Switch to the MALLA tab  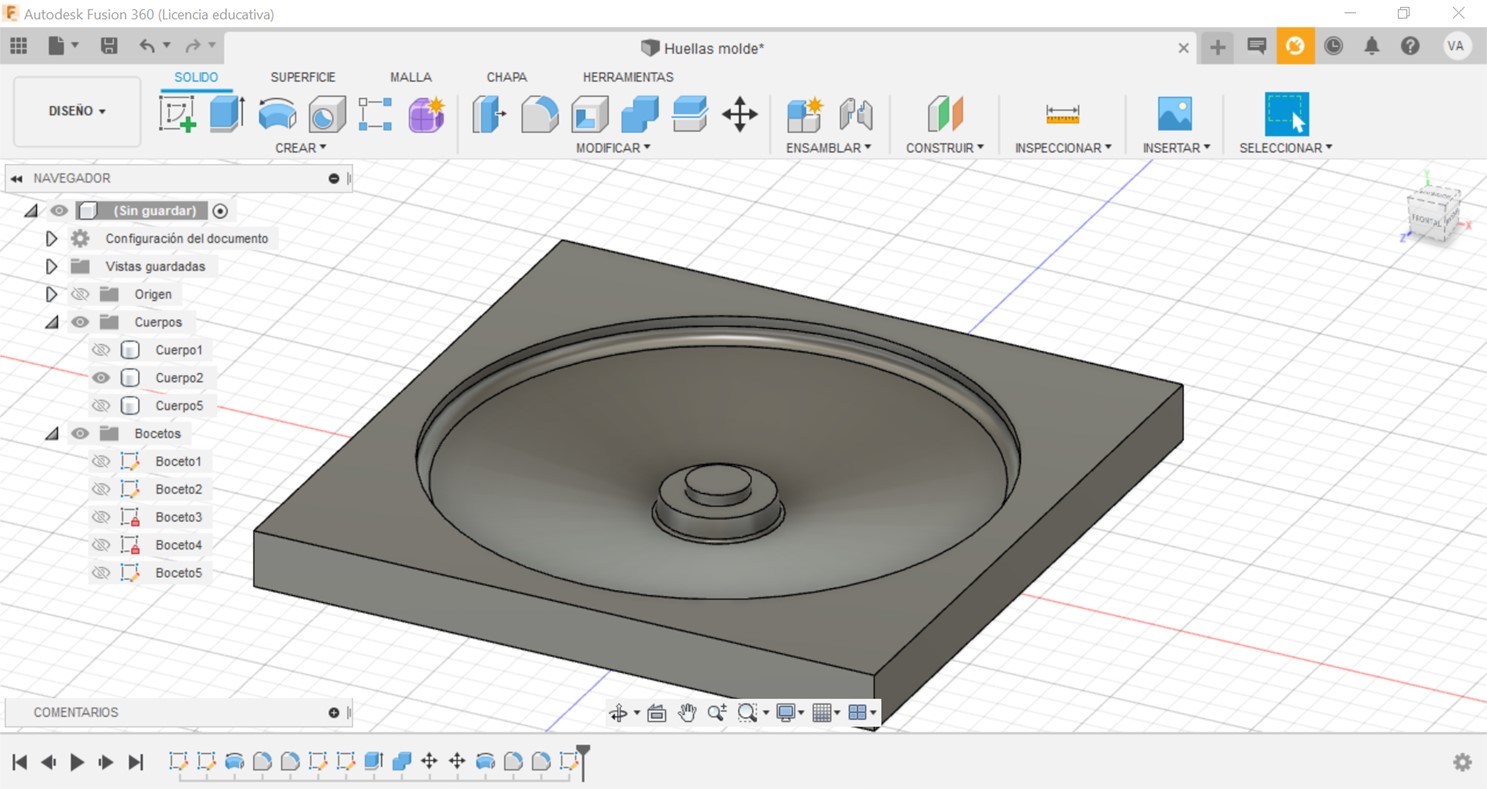click(411, 77)
